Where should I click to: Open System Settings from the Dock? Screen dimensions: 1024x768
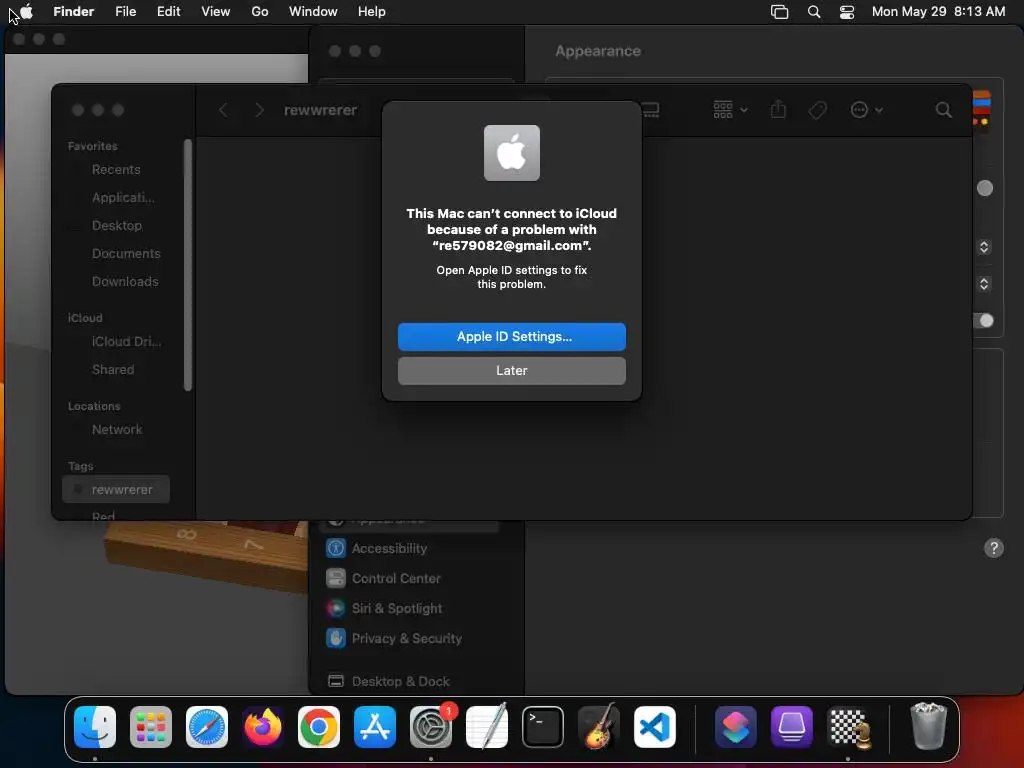coord(431,727)
